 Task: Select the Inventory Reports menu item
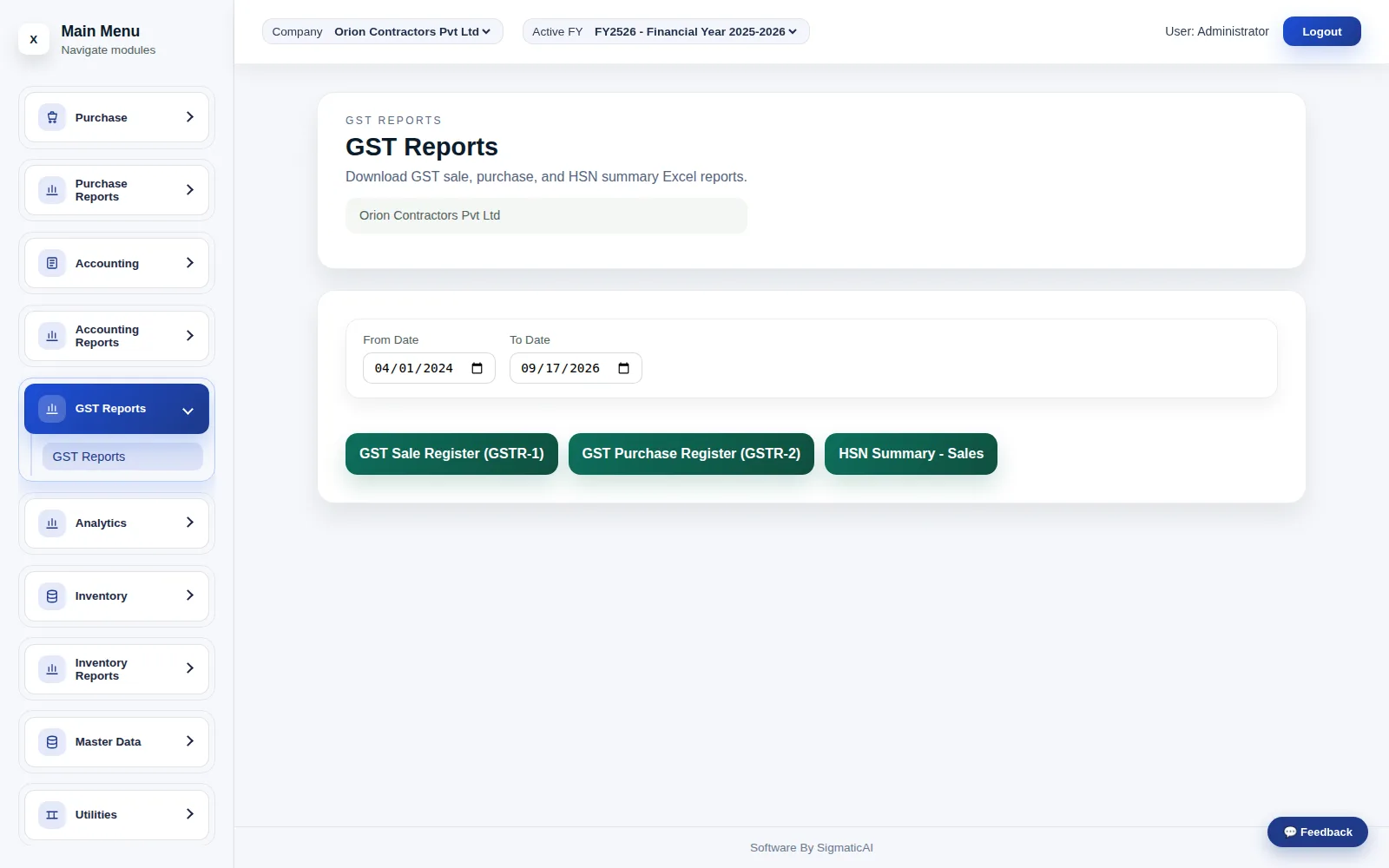click(x=116, y=669)
